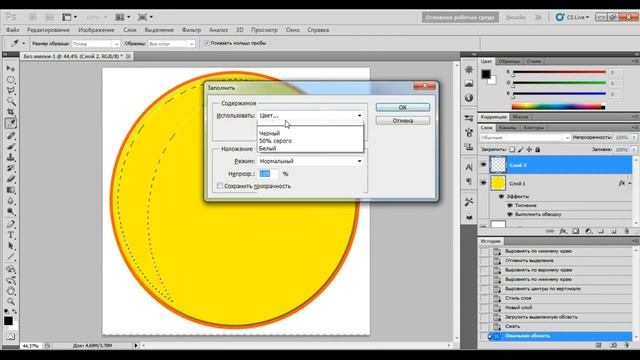This screenshot has width=640, height=360.
Task: Select the Pen tool
Action: tap(11, 224)
